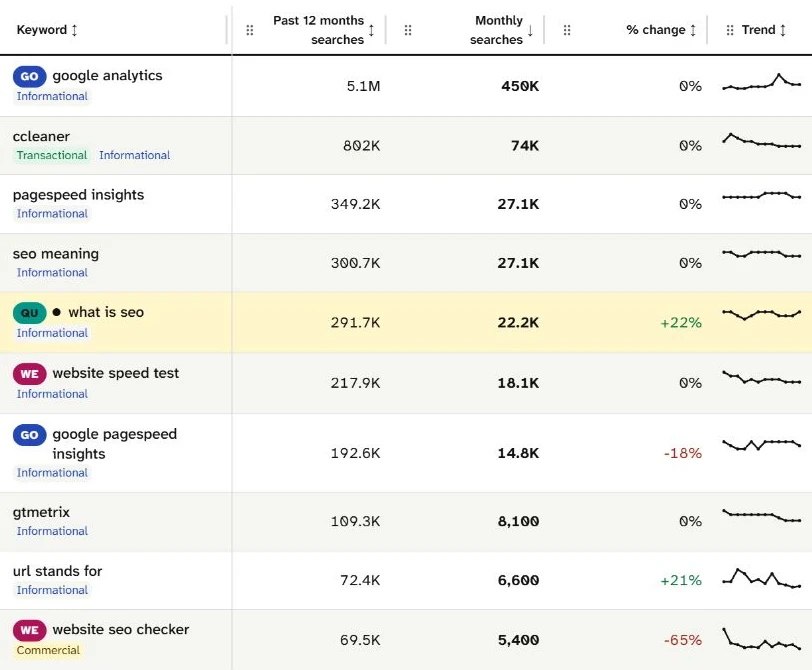This screenshot has height=670, width=812.
Task: Click the % change column header
Action: [656, 30]
